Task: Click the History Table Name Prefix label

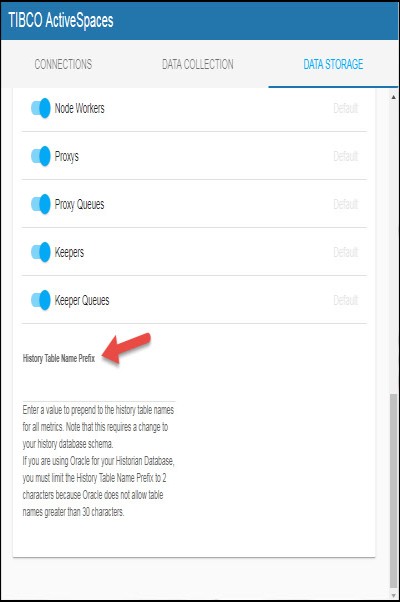Action: (x=59, y=359)
